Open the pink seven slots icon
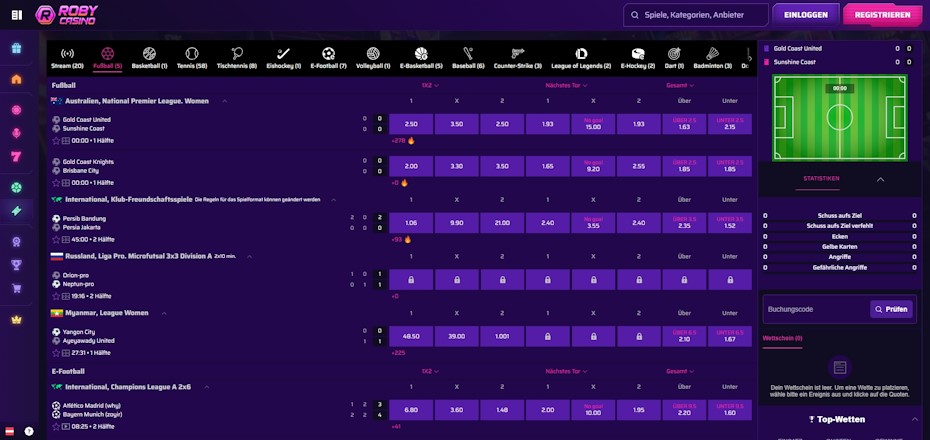This screenshot has height=440, width=930. (x=17, y=157)
